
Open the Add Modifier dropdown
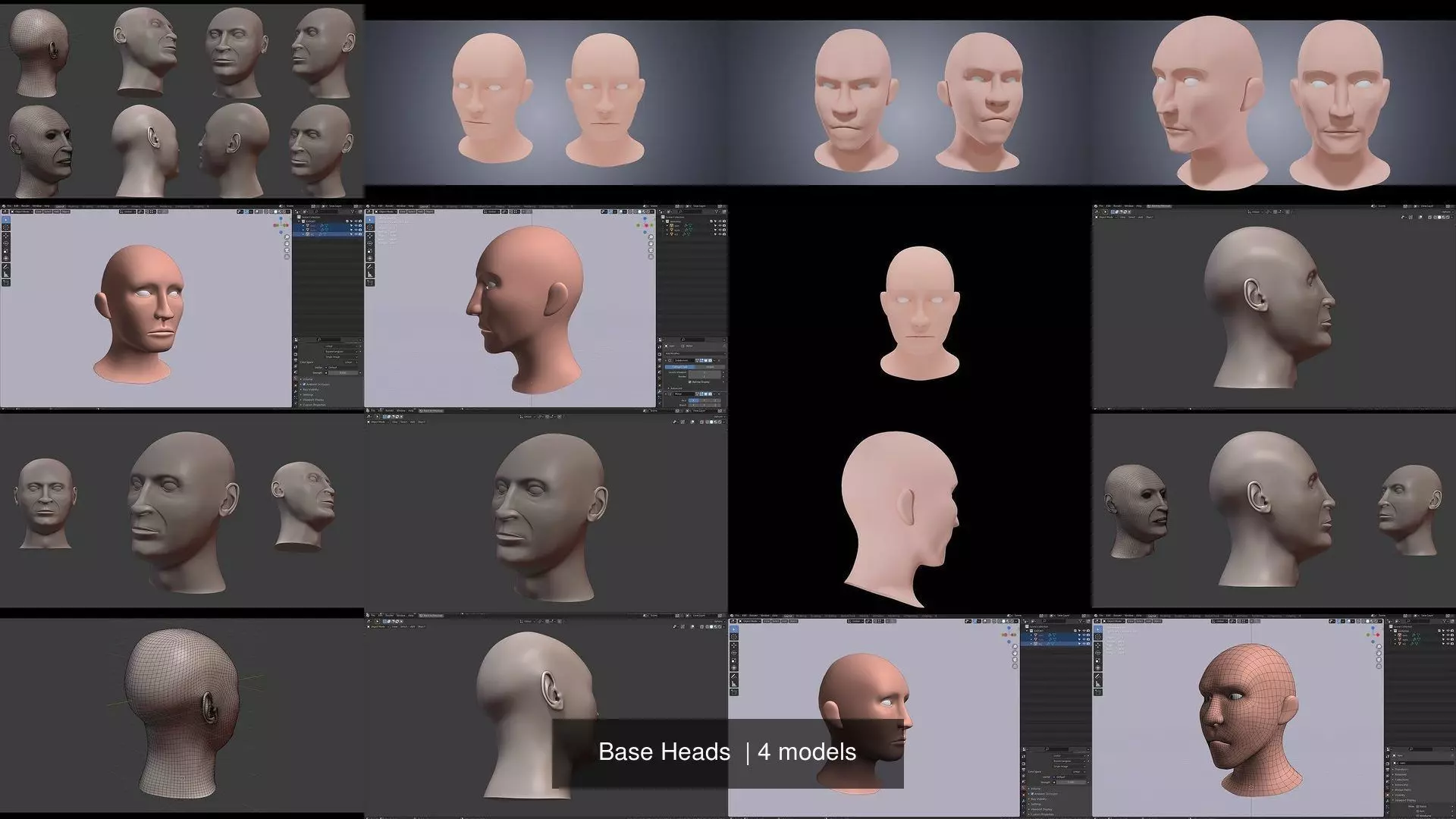coord(682,353)
